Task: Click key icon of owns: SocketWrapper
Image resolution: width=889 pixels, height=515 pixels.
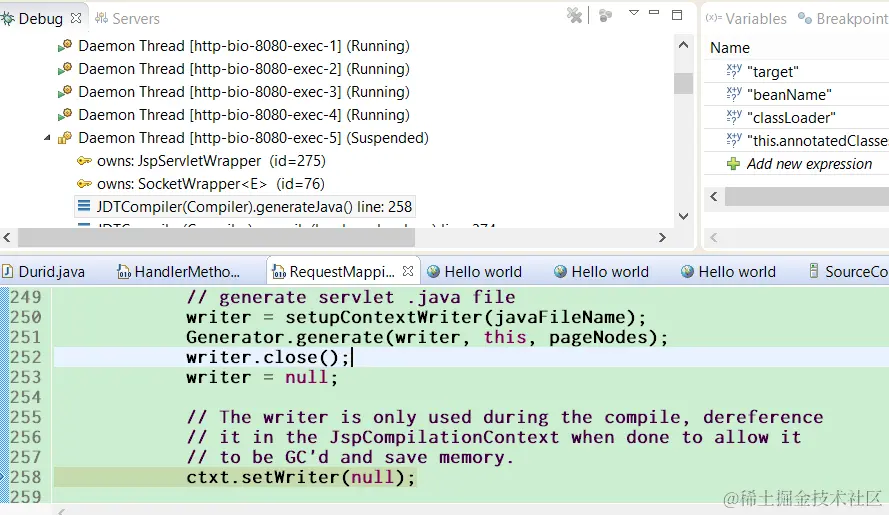Action: coord(84,184)
